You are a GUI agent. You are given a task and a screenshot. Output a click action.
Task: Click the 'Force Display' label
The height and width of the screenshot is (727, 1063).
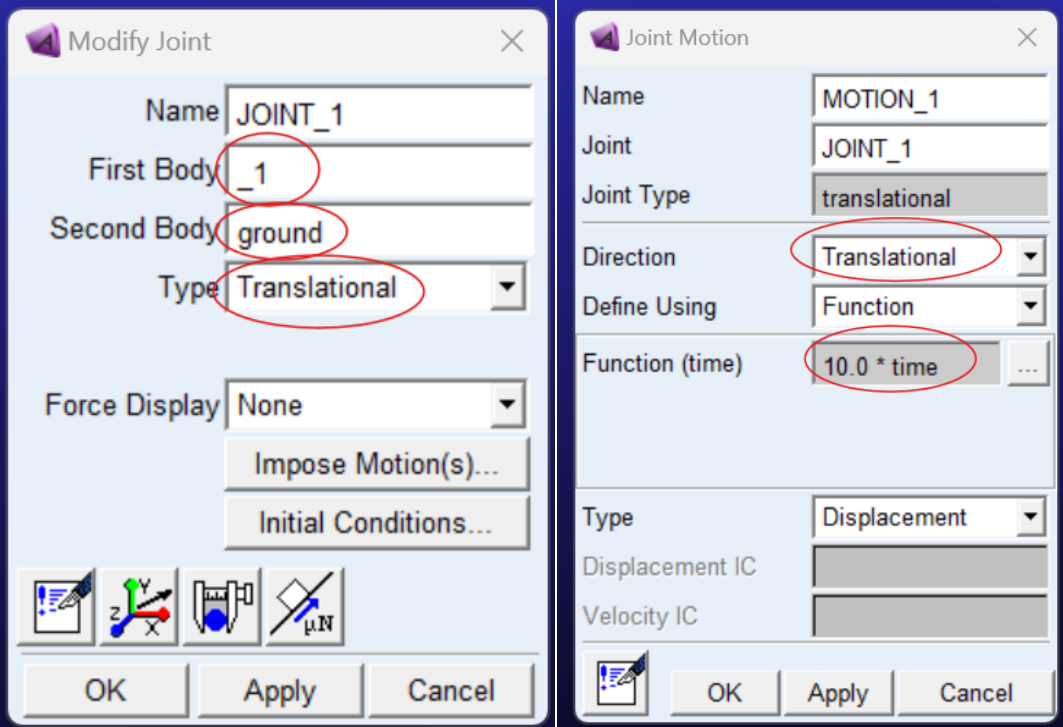click(132, 406)
